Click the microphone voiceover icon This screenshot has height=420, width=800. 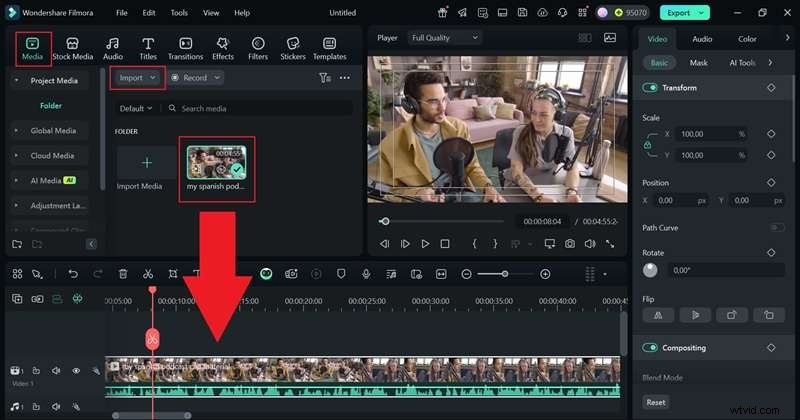point(367,273)
